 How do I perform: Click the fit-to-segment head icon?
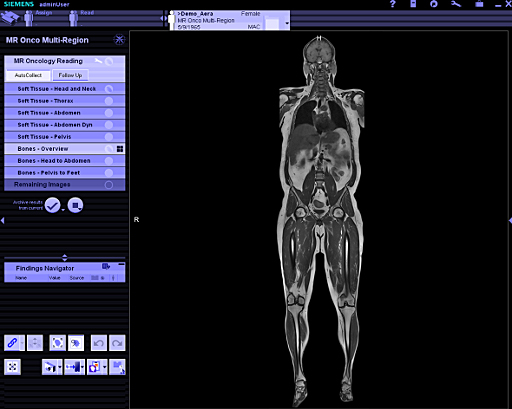(x=57, y=343)
